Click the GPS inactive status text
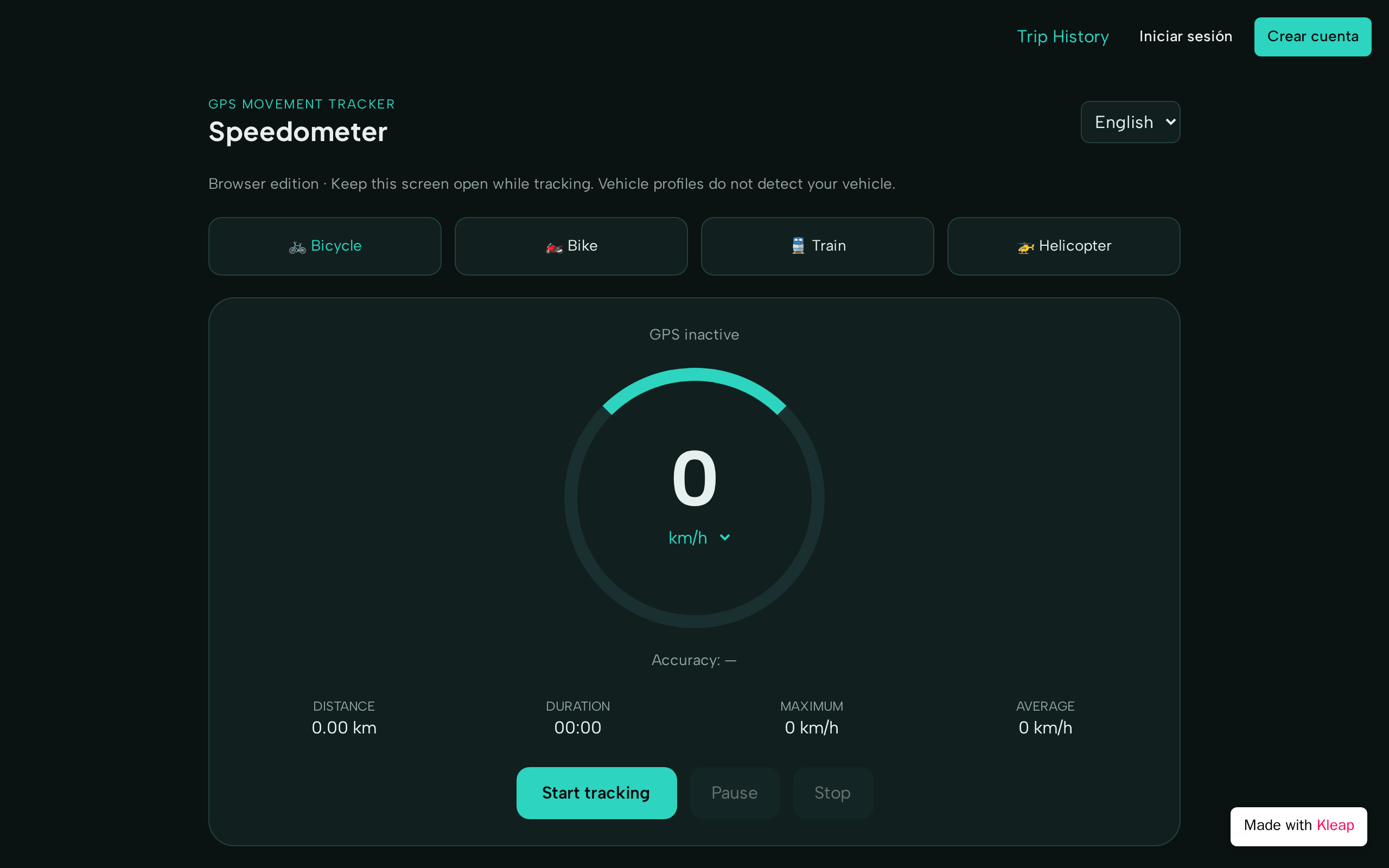The image size is (1389, 868). [x=694, y=335]
